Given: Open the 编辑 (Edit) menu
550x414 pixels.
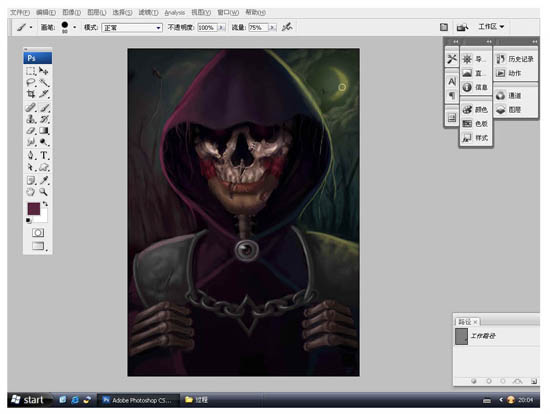Looking at the screenshot, I should tap(46, 12).
